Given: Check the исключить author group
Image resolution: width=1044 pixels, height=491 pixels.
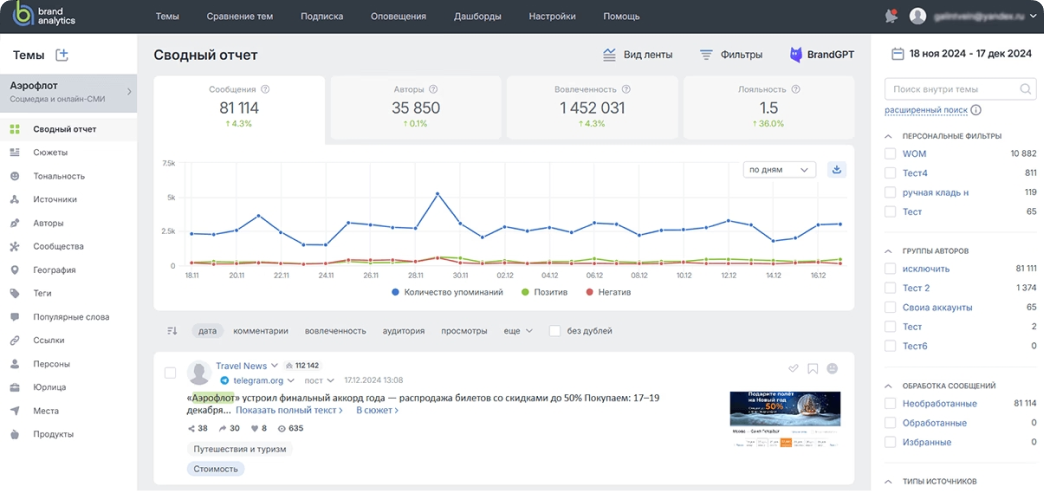Looking at the screenshot, I should pyautogui.click(x=890, y=268).
